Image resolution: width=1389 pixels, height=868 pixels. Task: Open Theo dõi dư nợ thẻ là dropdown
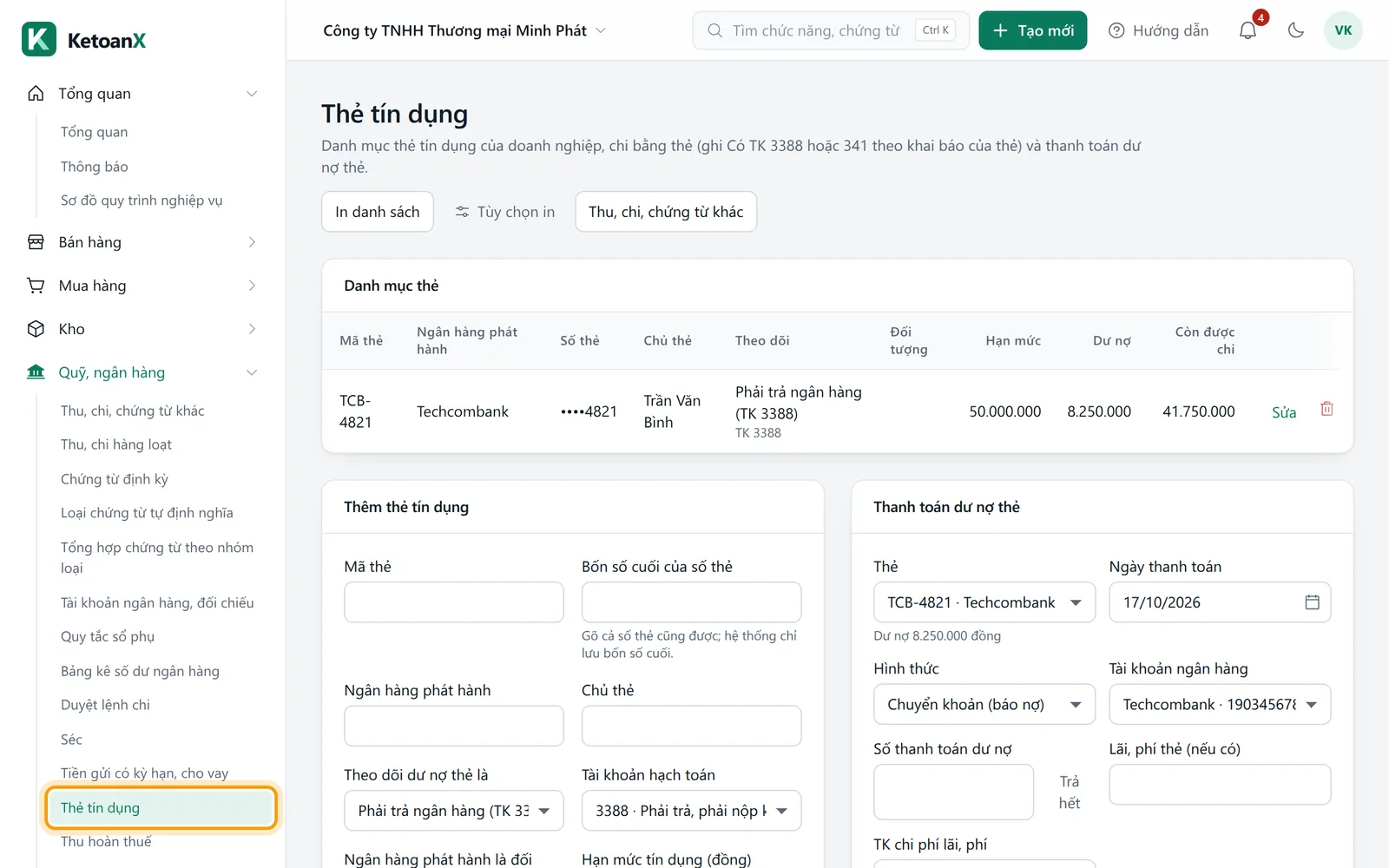[454, 811]
